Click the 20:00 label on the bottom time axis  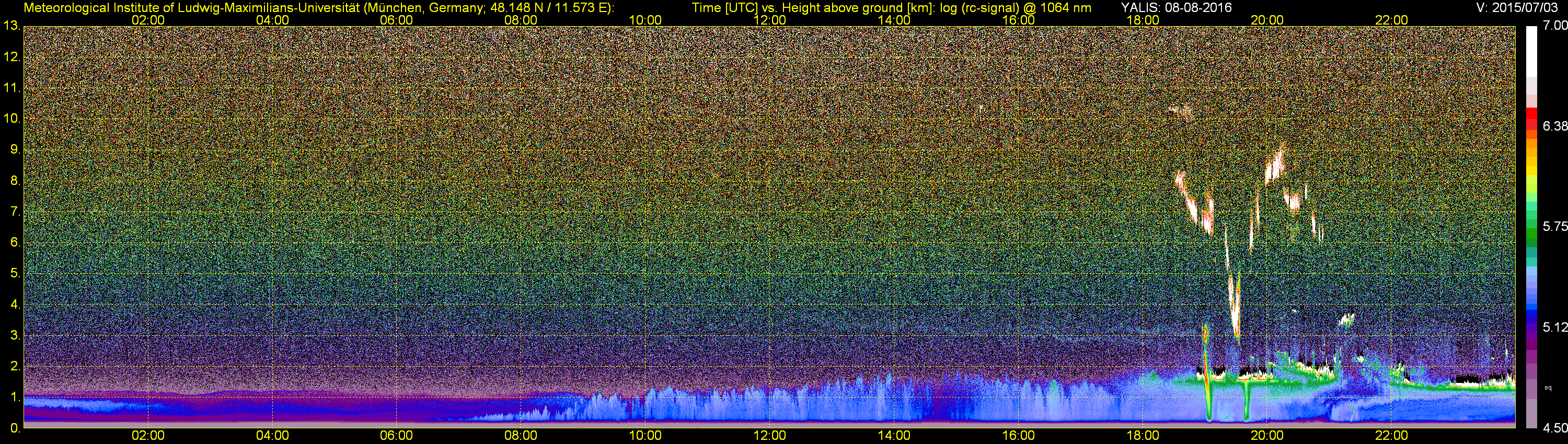point(1267,436)
